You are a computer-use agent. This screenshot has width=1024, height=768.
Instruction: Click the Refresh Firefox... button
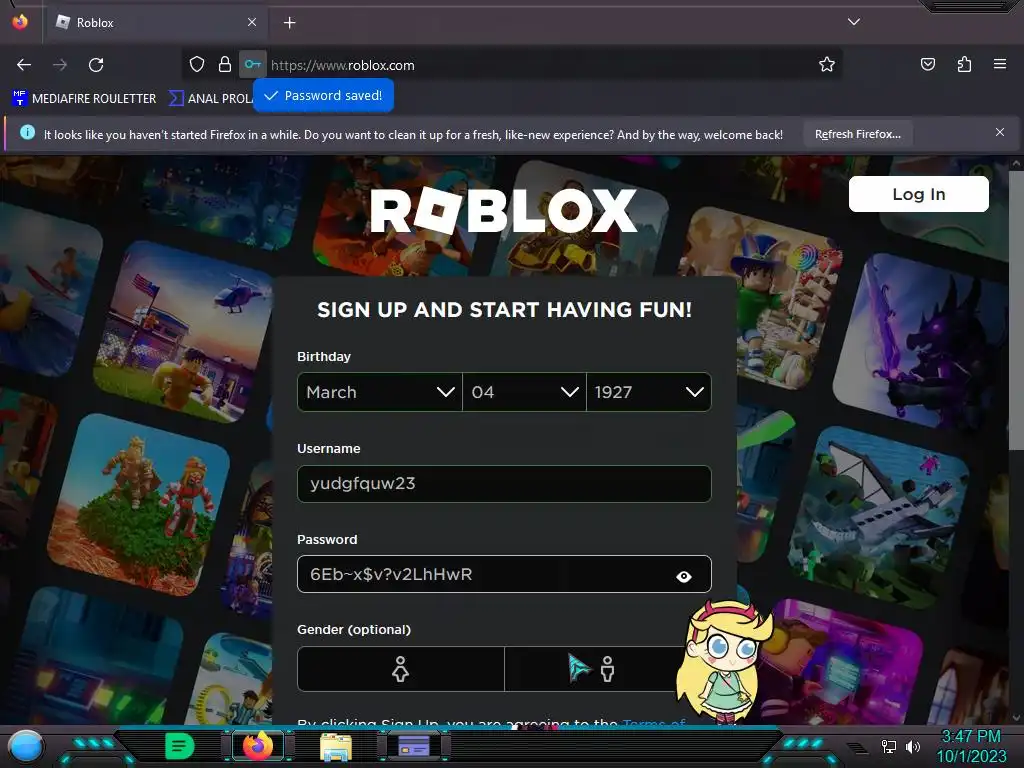pos(857,134)
